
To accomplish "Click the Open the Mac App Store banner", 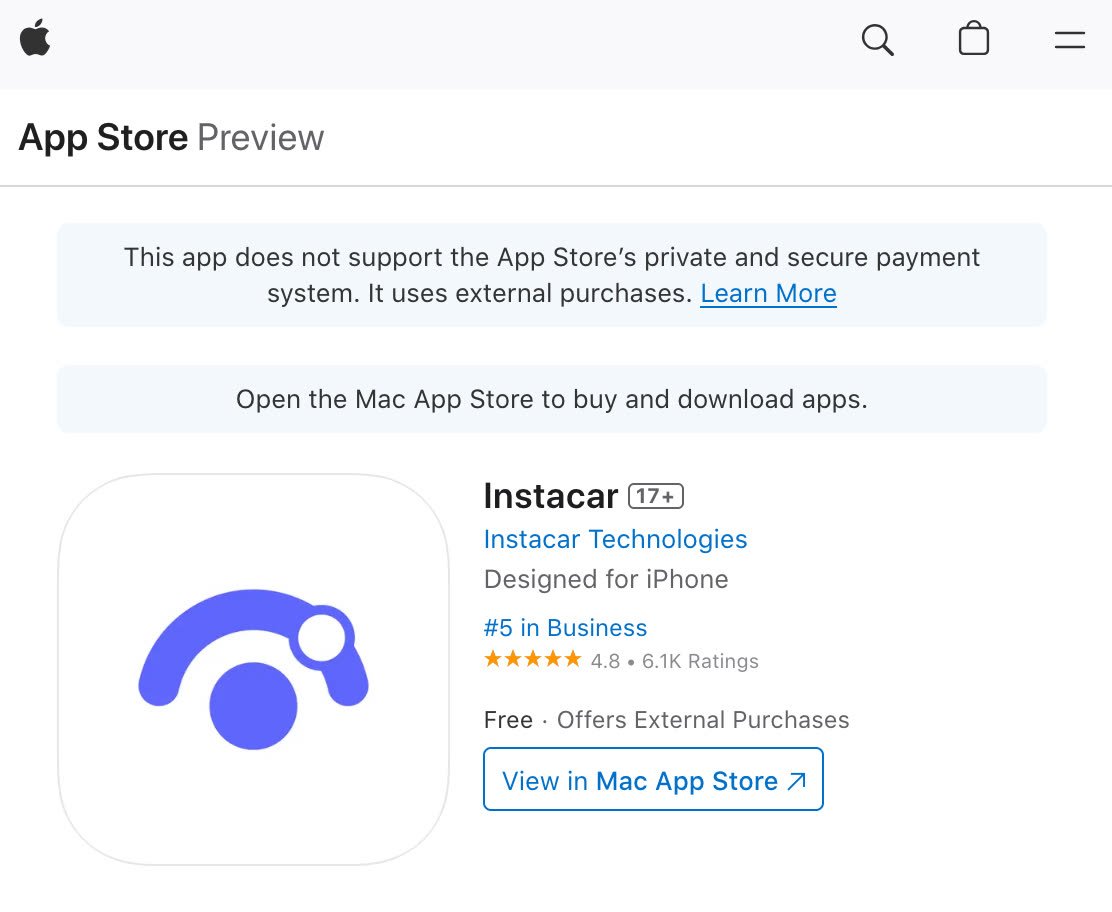I will point(552,399).
